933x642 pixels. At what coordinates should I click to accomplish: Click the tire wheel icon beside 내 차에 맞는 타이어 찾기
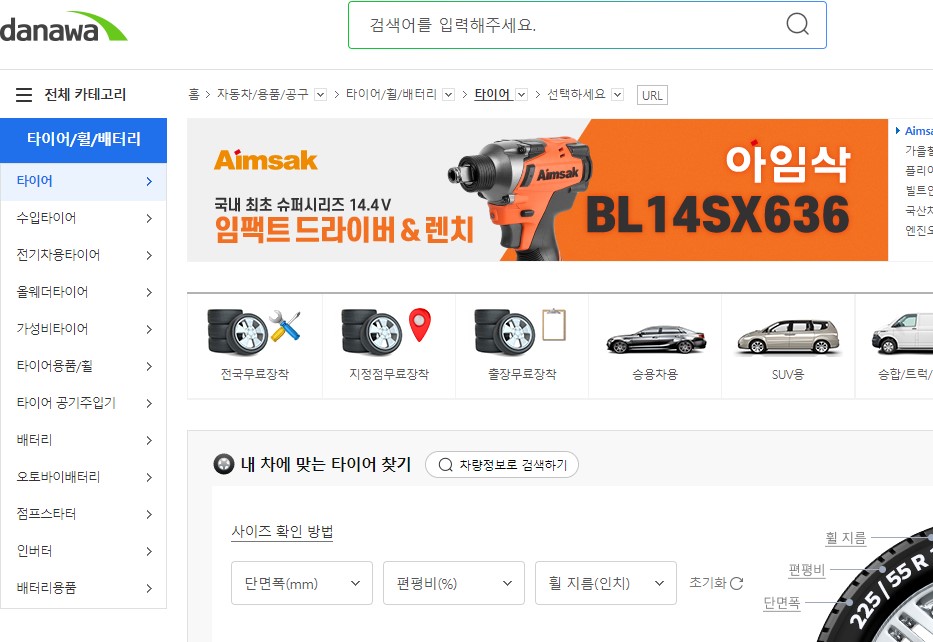pyautogui.click(x=224, y=464)
